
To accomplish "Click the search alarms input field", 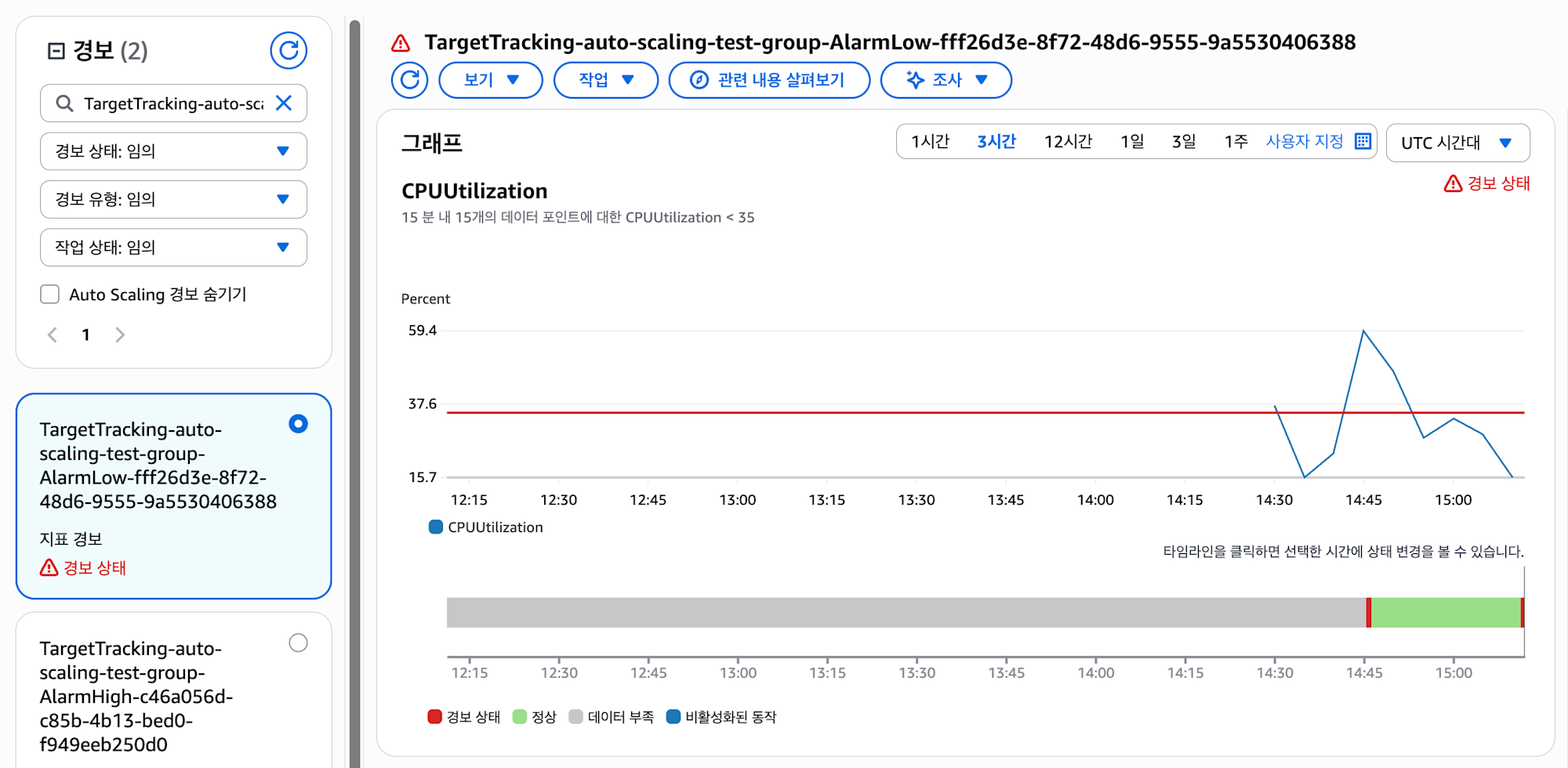I will coord(173,103).
